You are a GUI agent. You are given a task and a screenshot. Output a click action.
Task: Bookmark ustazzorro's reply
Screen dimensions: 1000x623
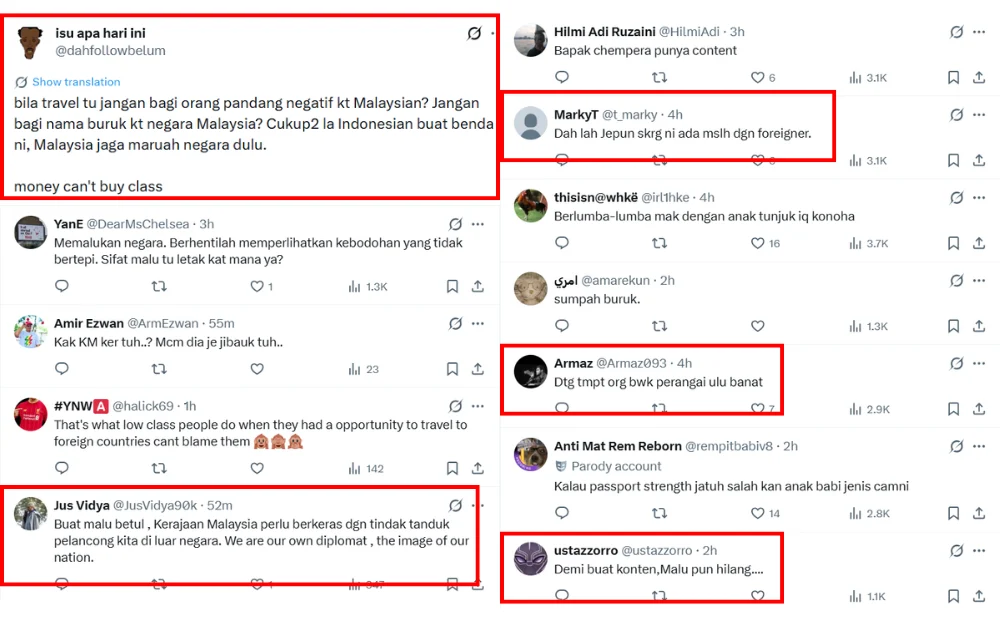953,596
